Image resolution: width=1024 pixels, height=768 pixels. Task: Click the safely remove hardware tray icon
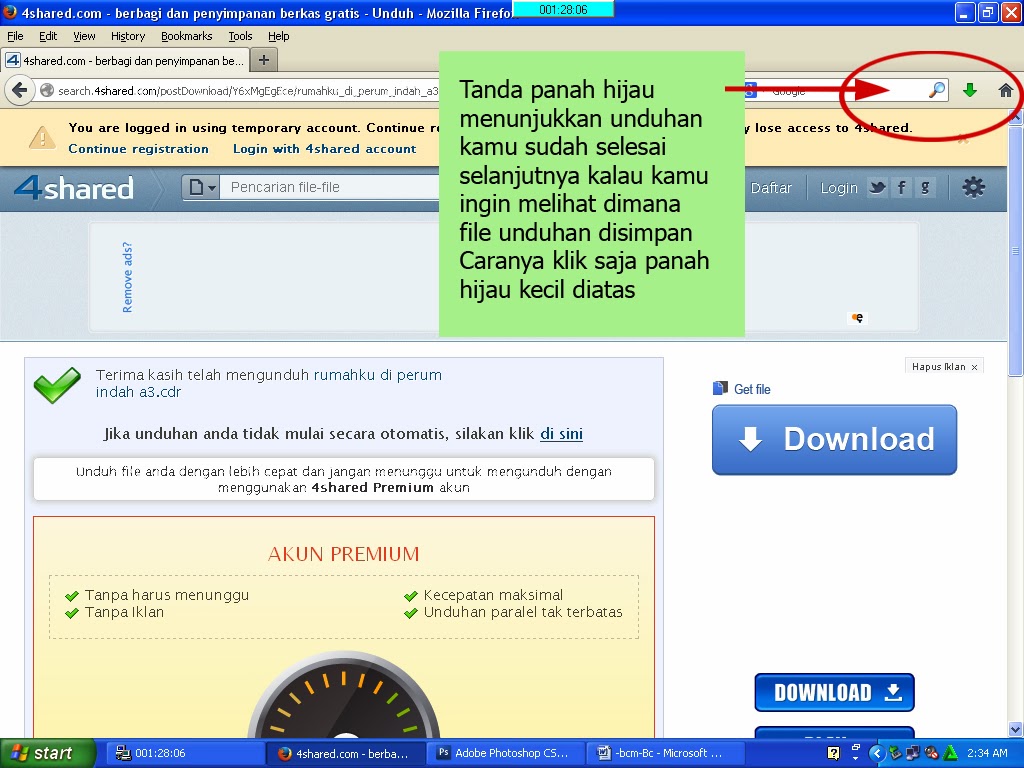click(x=895, y=753)
